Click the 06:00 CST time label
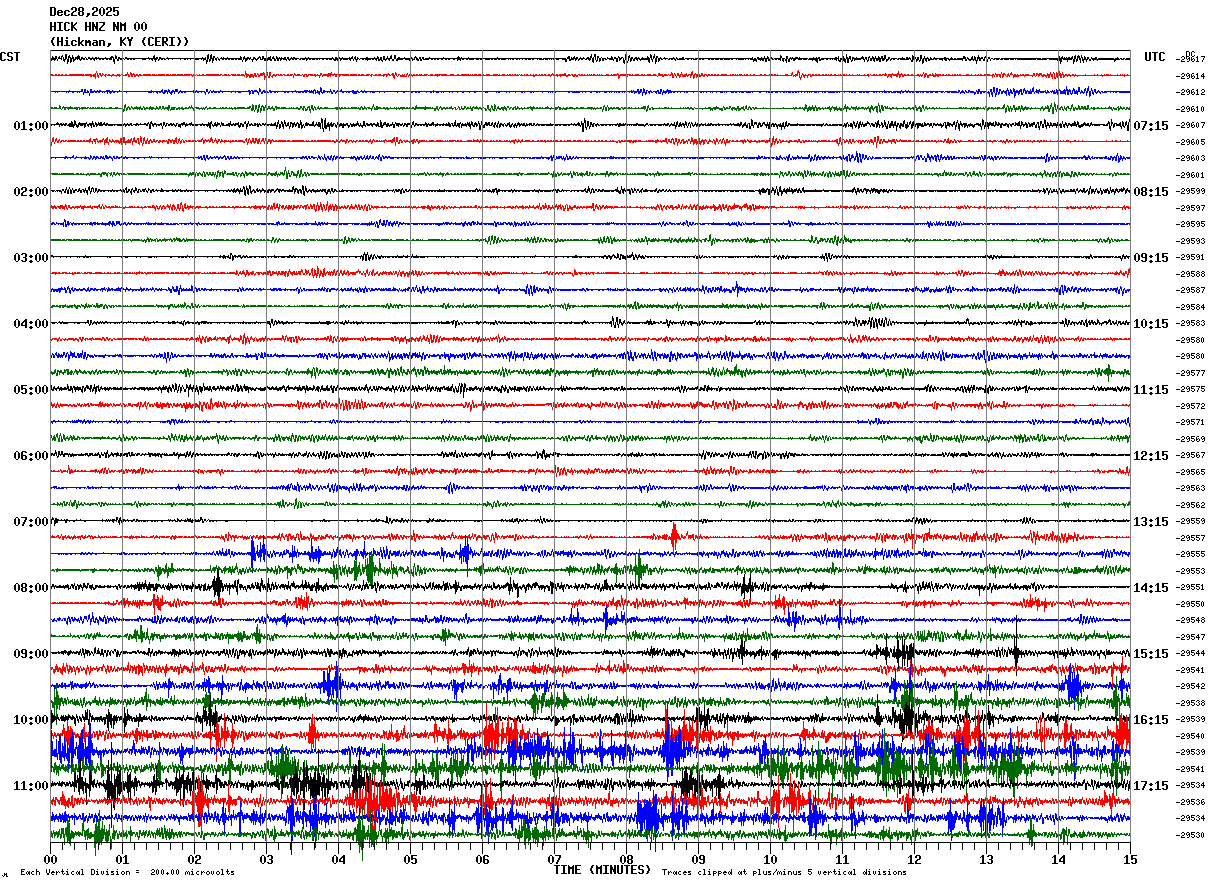1210x886 pixels. coord(31,456)
